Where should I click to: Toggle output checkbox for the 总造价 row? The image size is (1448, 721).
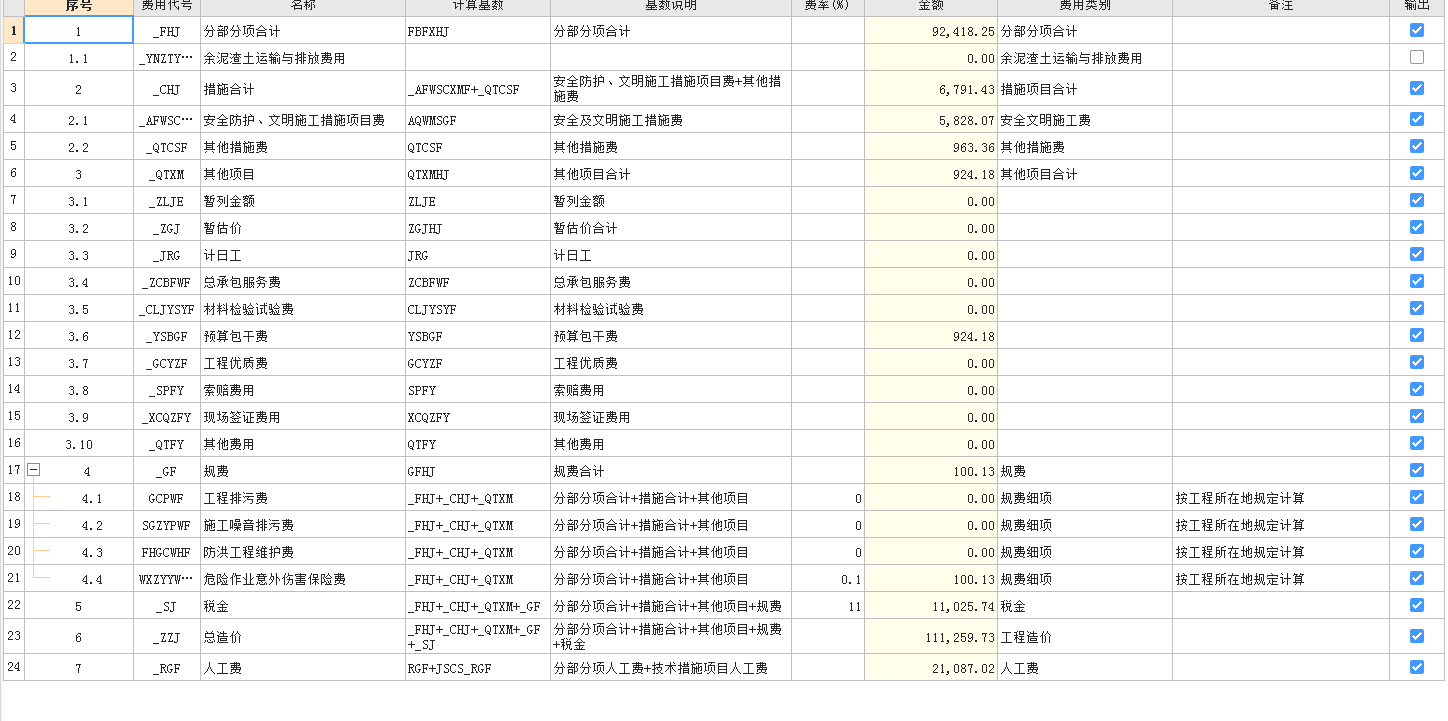(x=1416, y=636)
